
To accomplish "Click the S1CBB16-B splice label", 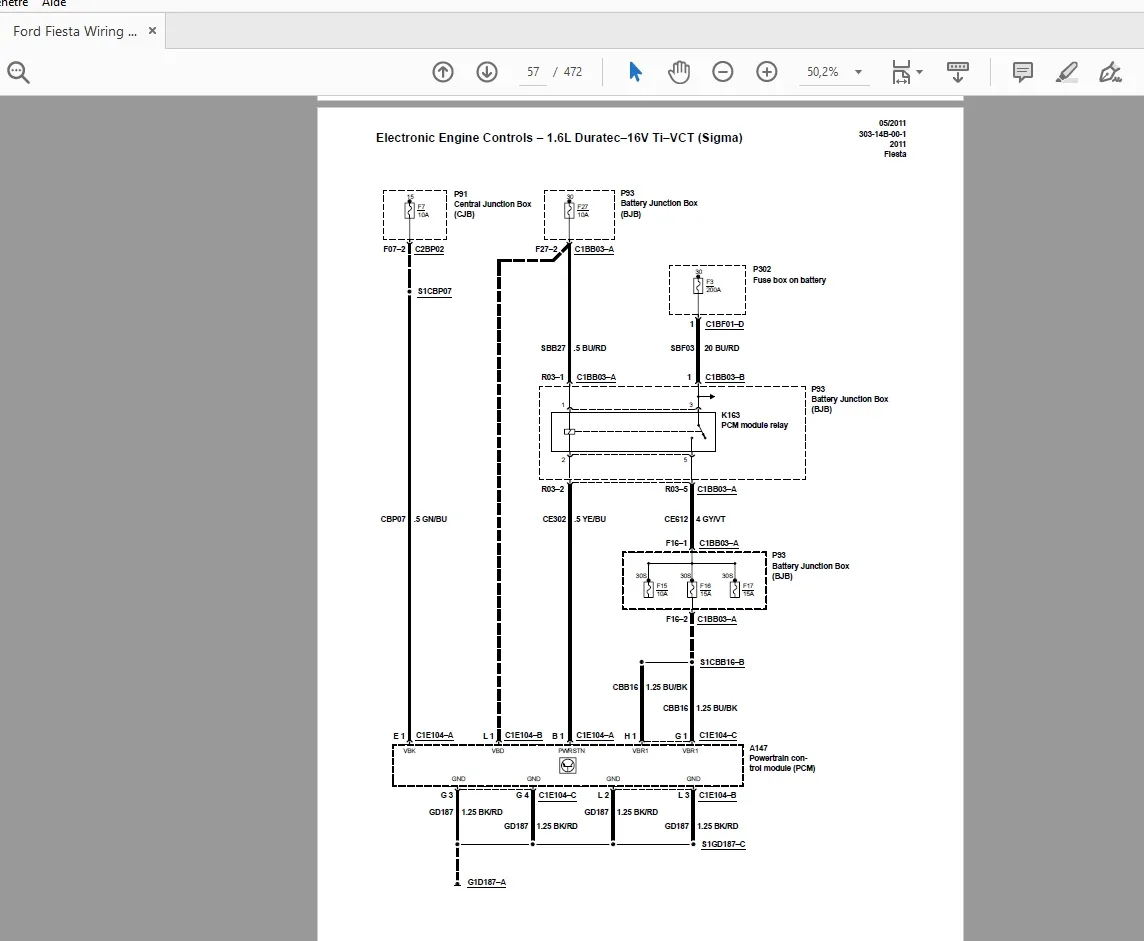I will coord(722,662).
